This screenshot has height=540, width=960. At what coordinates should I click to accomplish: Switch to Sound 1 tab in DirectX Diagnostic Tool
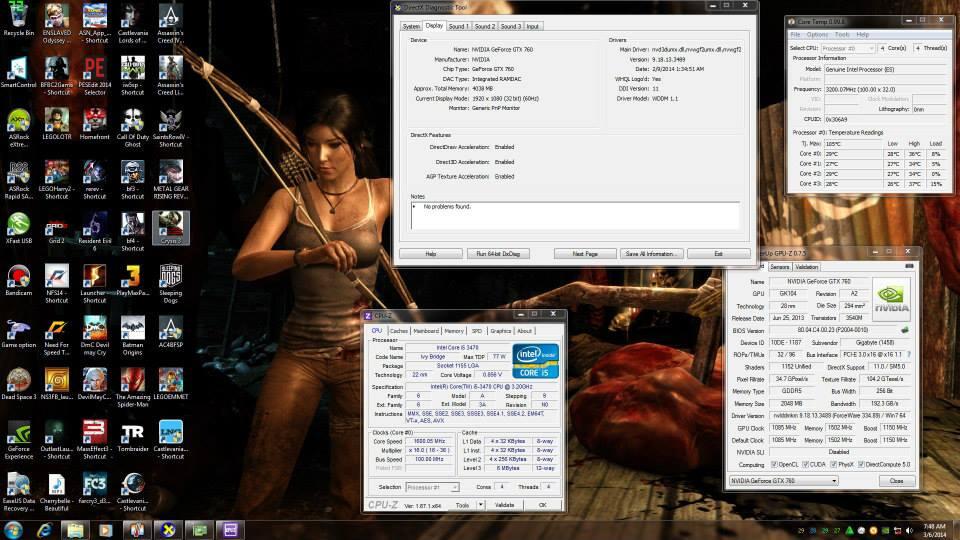pyautogui.click(x=458, y=26)
